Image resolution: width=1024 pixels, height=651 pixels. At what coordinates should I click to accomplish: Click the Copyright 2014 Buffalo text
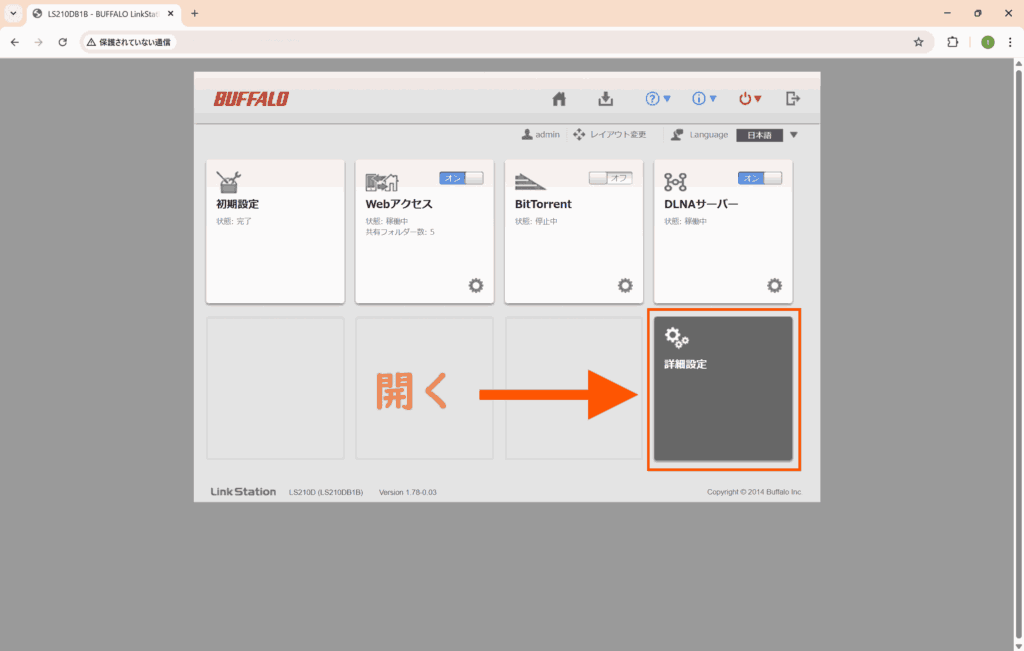(754, 492)
